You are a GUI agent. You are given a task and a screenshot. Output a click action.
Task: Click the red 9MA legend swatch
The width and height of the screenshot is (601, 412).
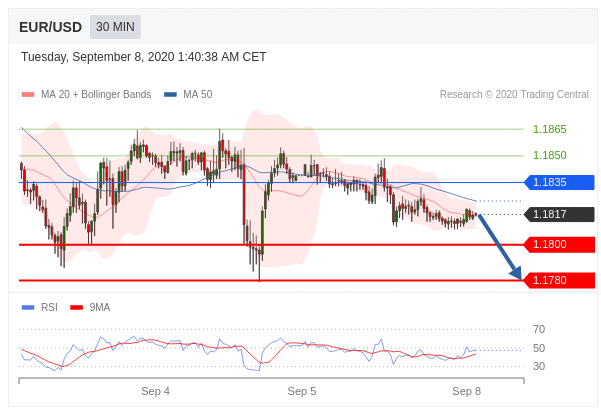pos(77,307)
